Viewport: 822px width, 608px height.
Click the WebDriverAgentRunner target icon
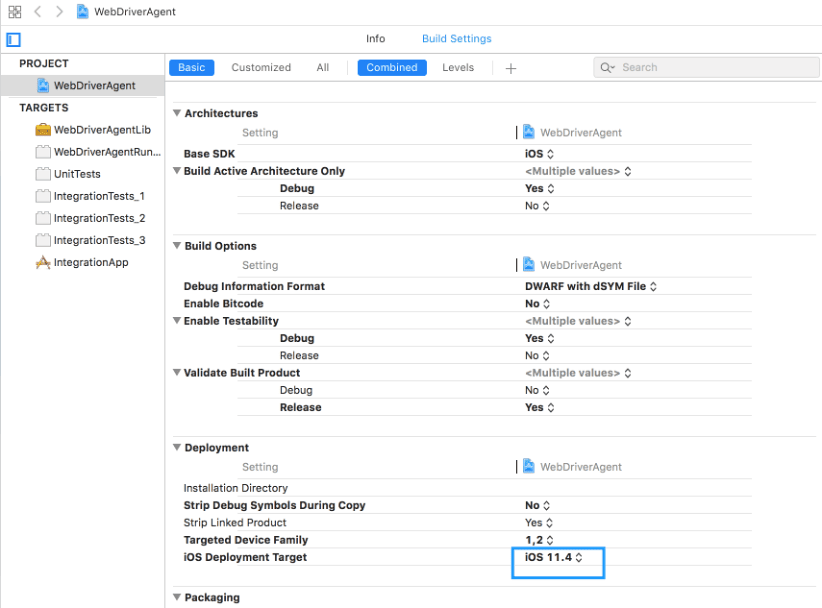coord(44,151)
